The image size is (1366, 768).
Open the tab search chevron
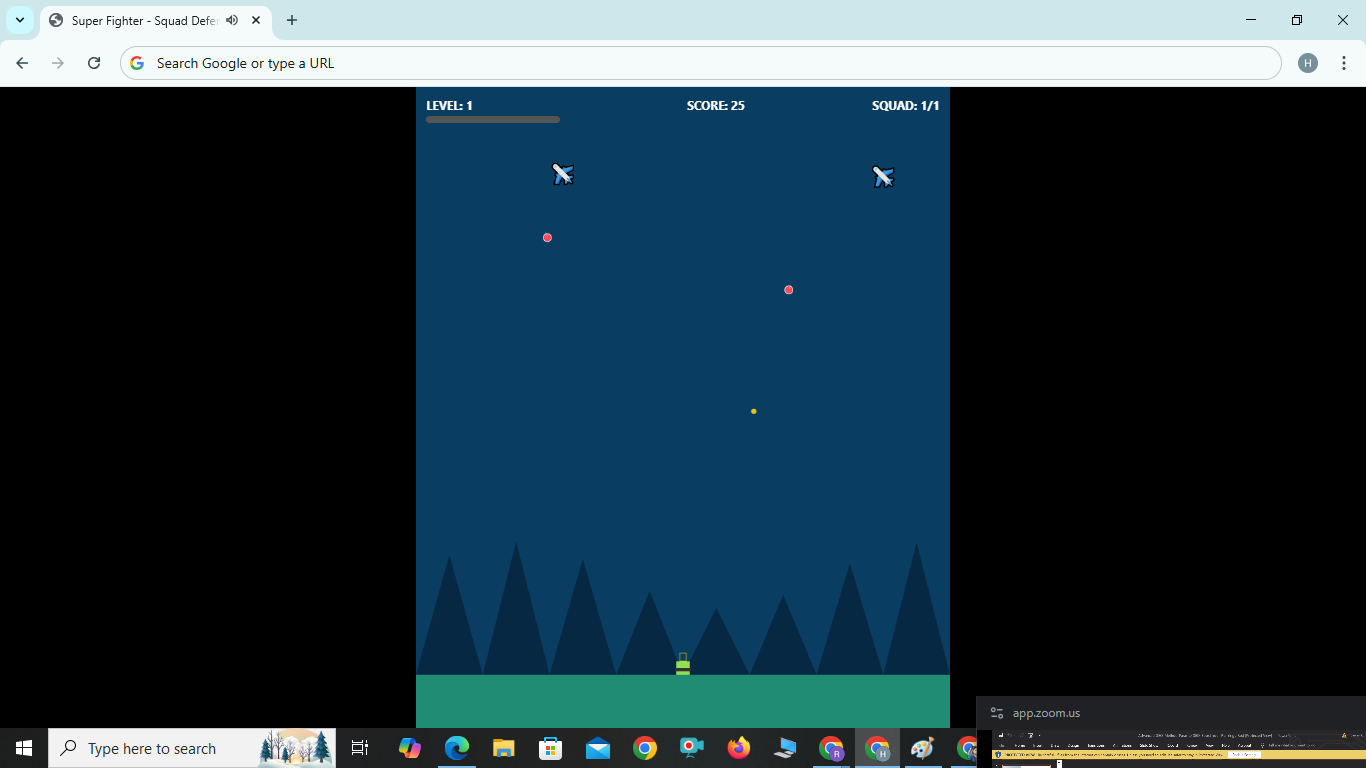19,19
